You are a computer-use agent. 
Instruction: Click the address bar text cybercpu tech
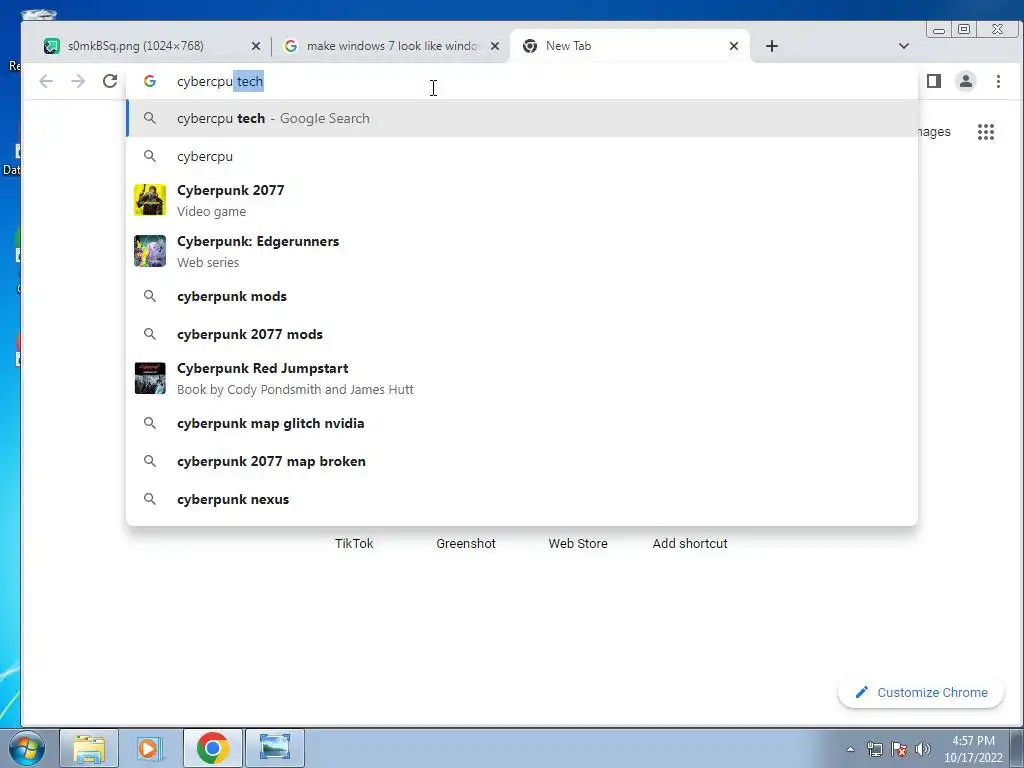click(220, 82)
